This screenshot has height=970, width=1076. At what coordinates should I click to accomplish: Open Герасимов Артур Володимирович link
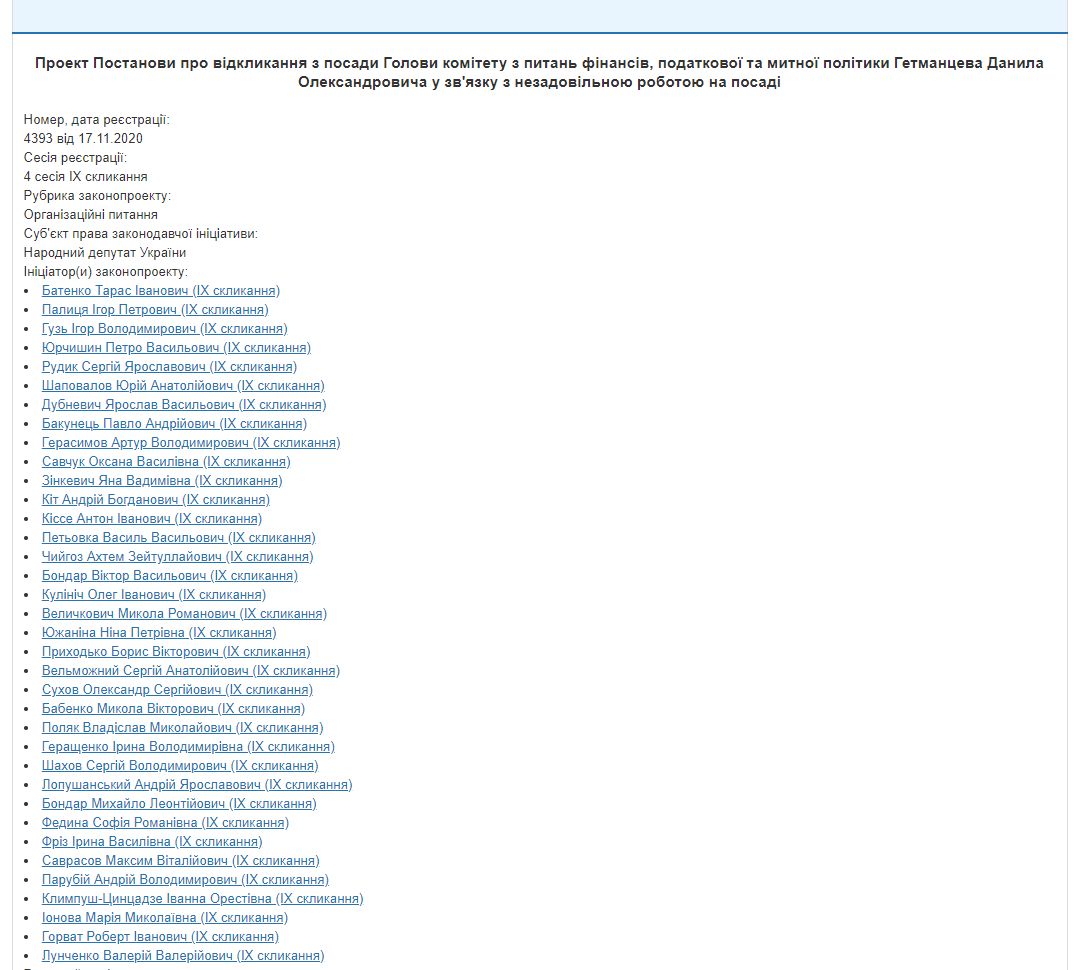[191, 443]
